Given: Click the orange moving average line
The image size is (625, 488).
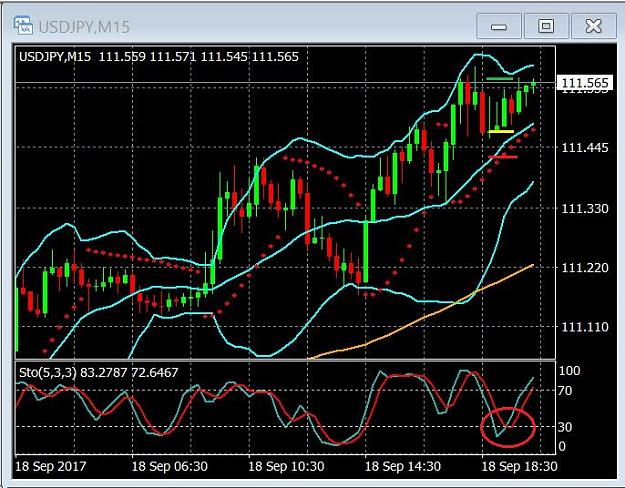Looking at the screenshot, I should [423, 318].
